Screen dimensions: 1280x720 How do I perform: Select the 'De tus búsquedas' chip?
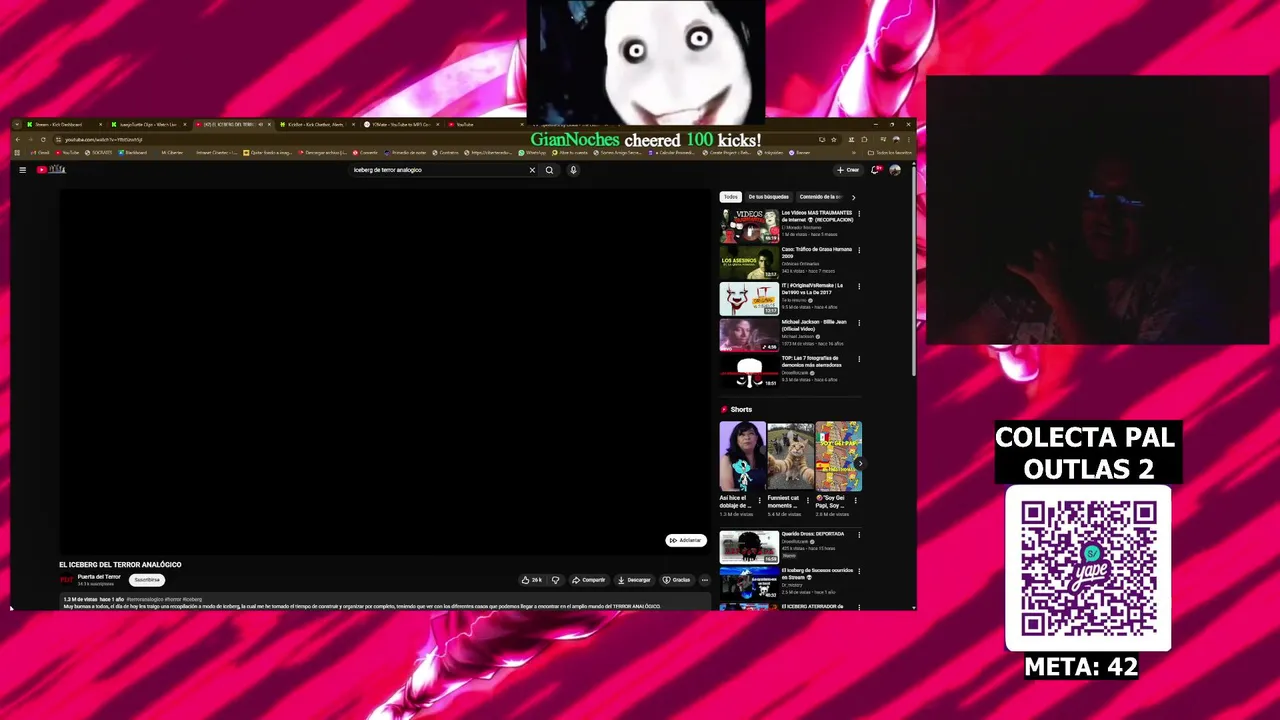768,197
